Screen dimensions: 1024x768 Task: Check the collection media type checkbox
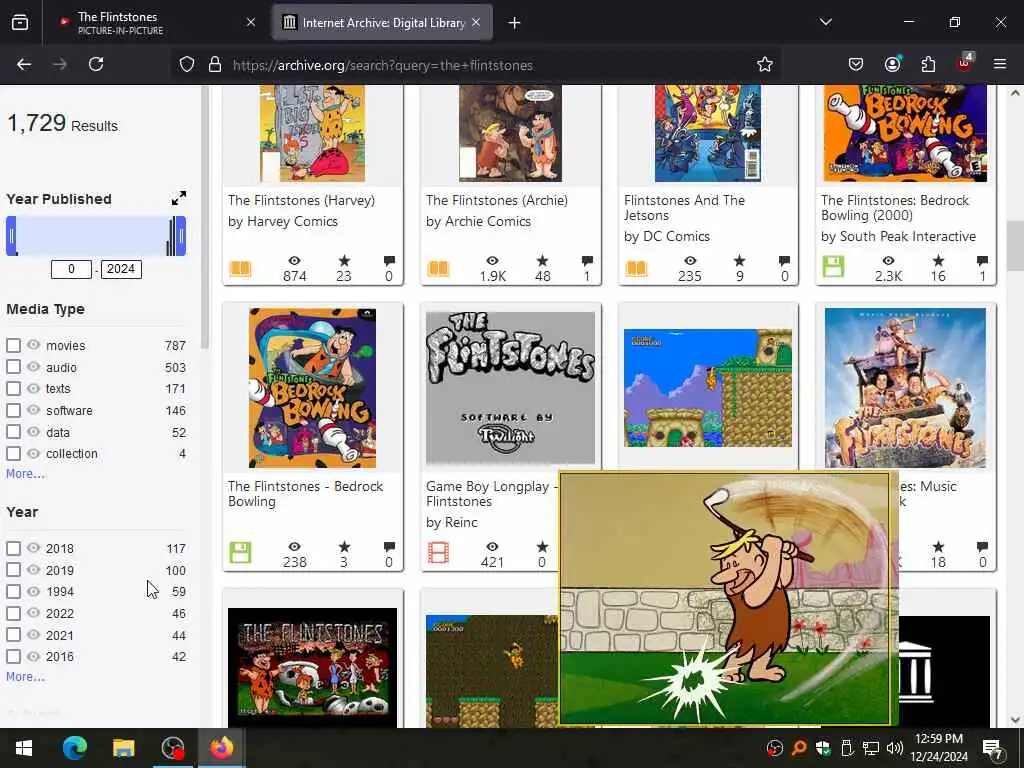pos(13,453)
